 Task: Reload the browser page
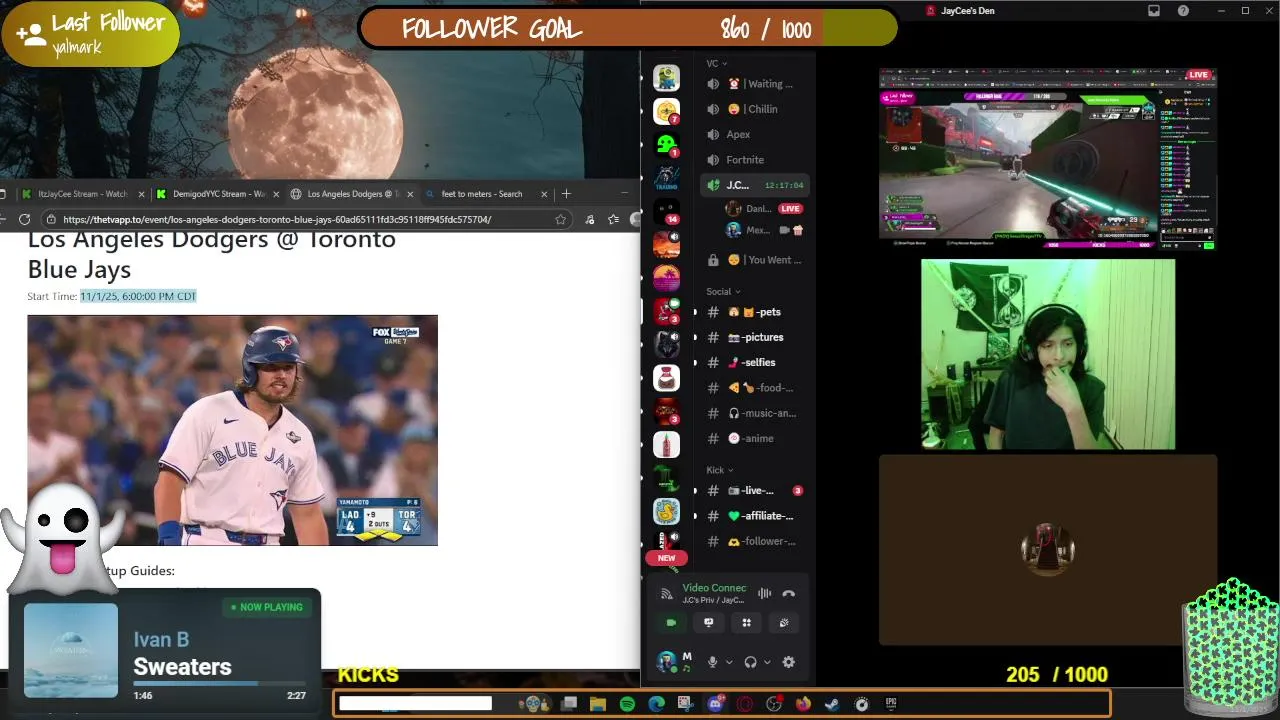coord(24,219)
